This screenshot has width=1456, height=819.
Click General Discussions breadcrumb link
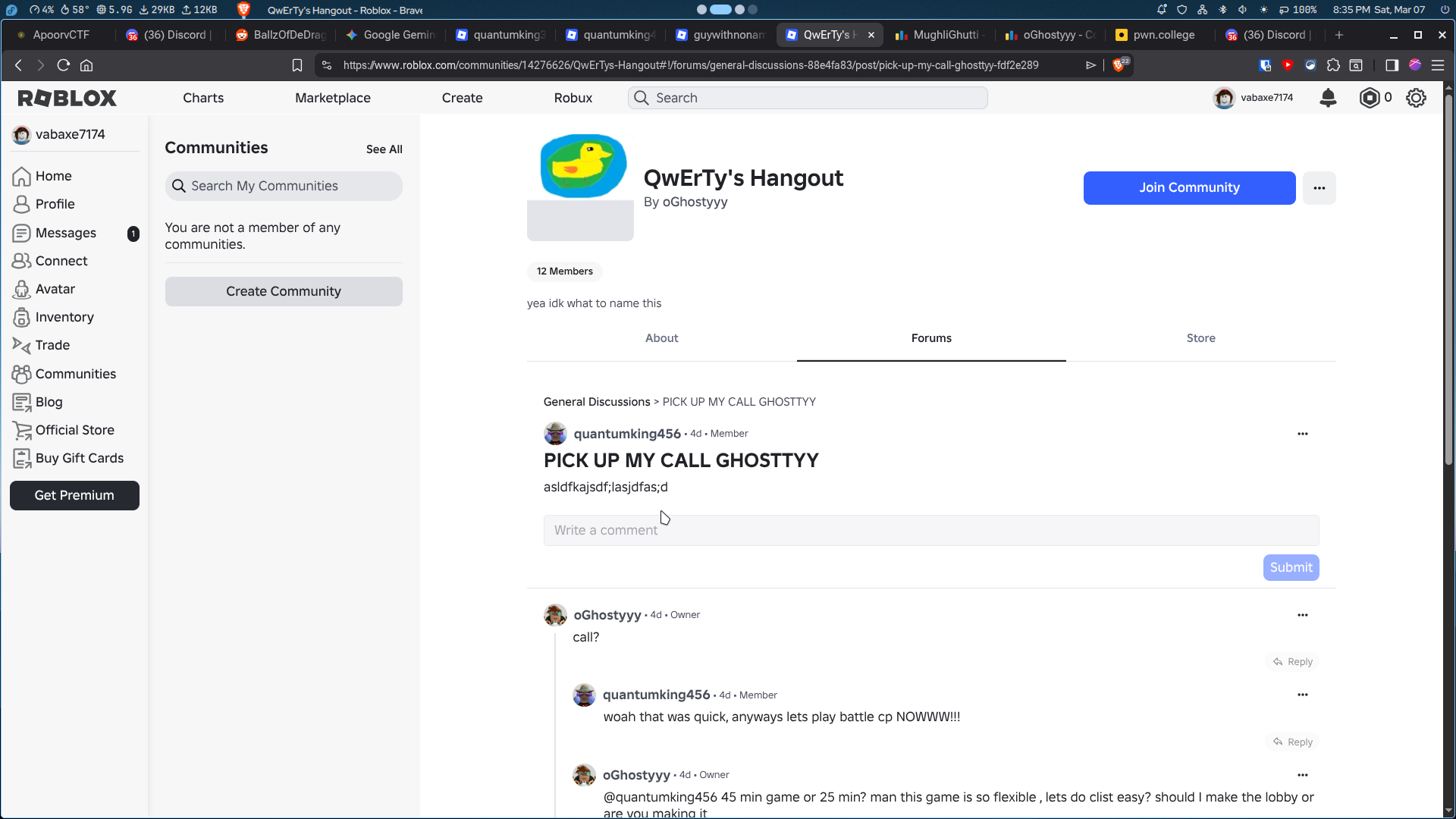click(596, 402)
